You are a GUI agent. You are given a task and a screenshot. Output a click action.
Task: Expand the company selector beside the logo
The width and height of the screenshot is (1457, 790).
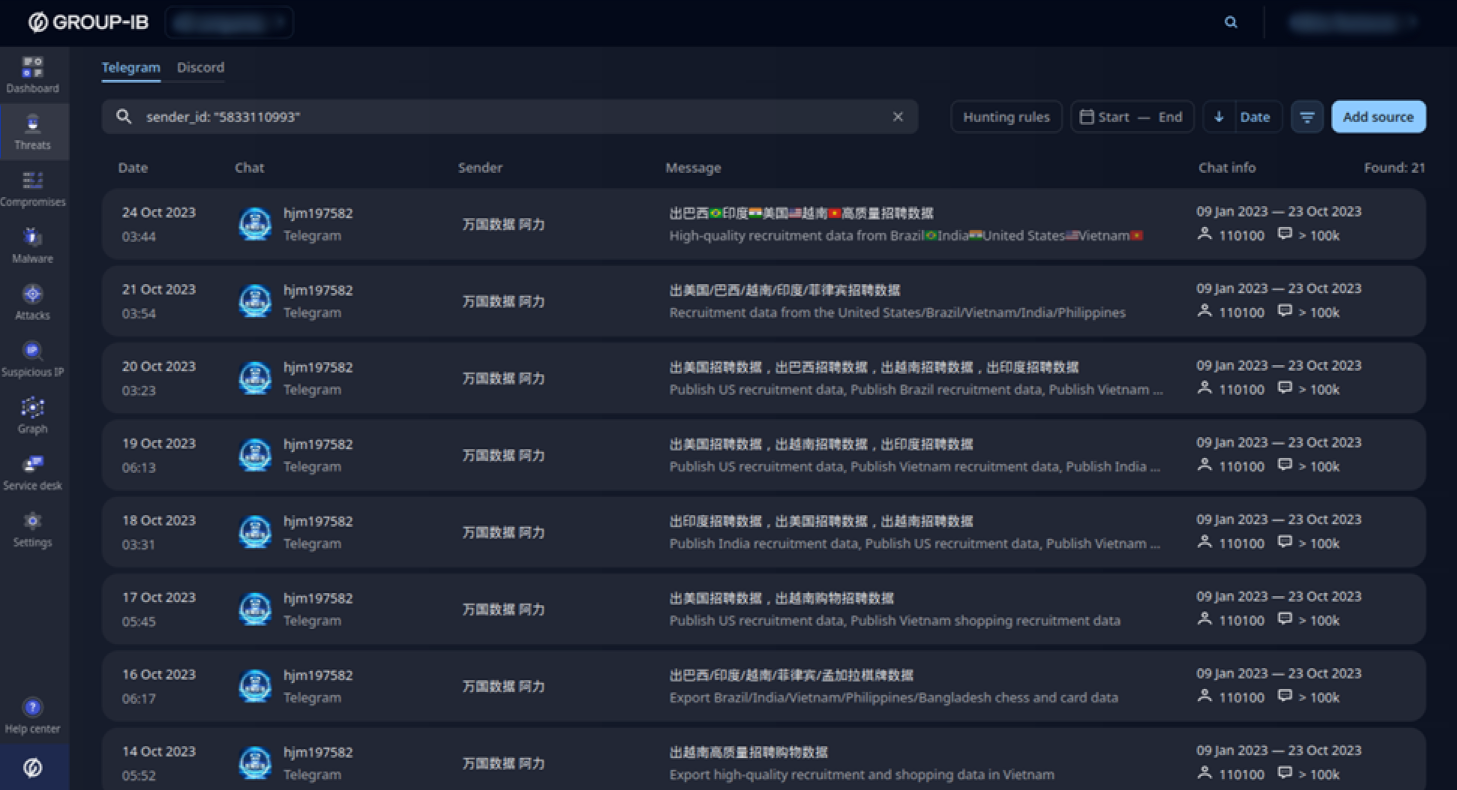(228, 21)
